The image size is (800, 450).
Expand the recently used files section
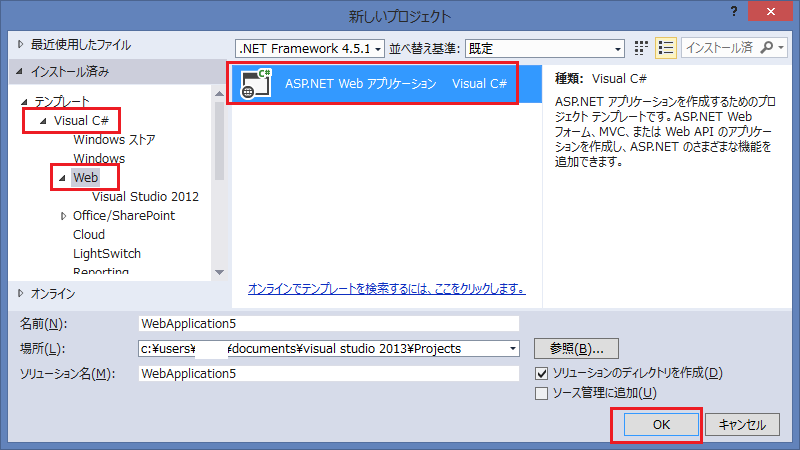click(x=20, y=44)
